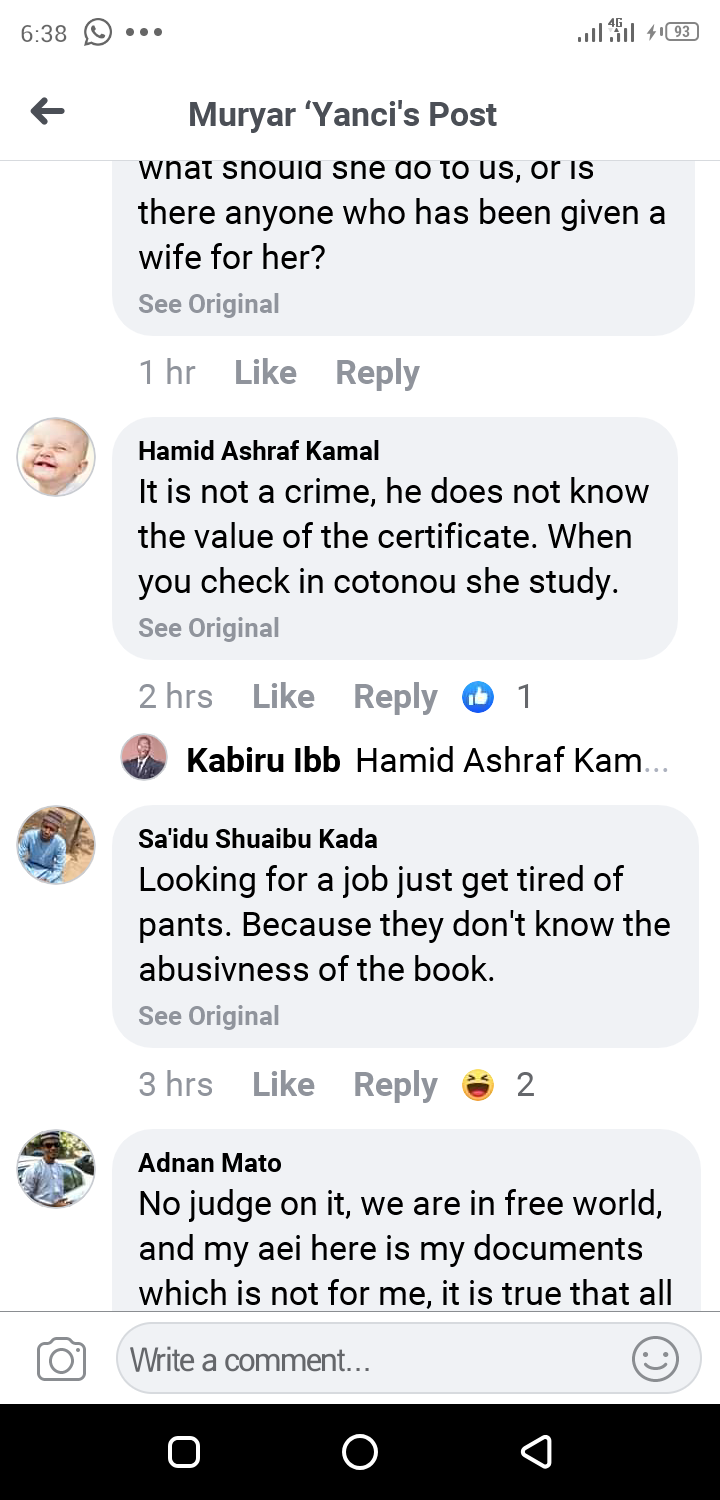Tap the Write a comment field

pyautogui.click(x=370, y=1360)
